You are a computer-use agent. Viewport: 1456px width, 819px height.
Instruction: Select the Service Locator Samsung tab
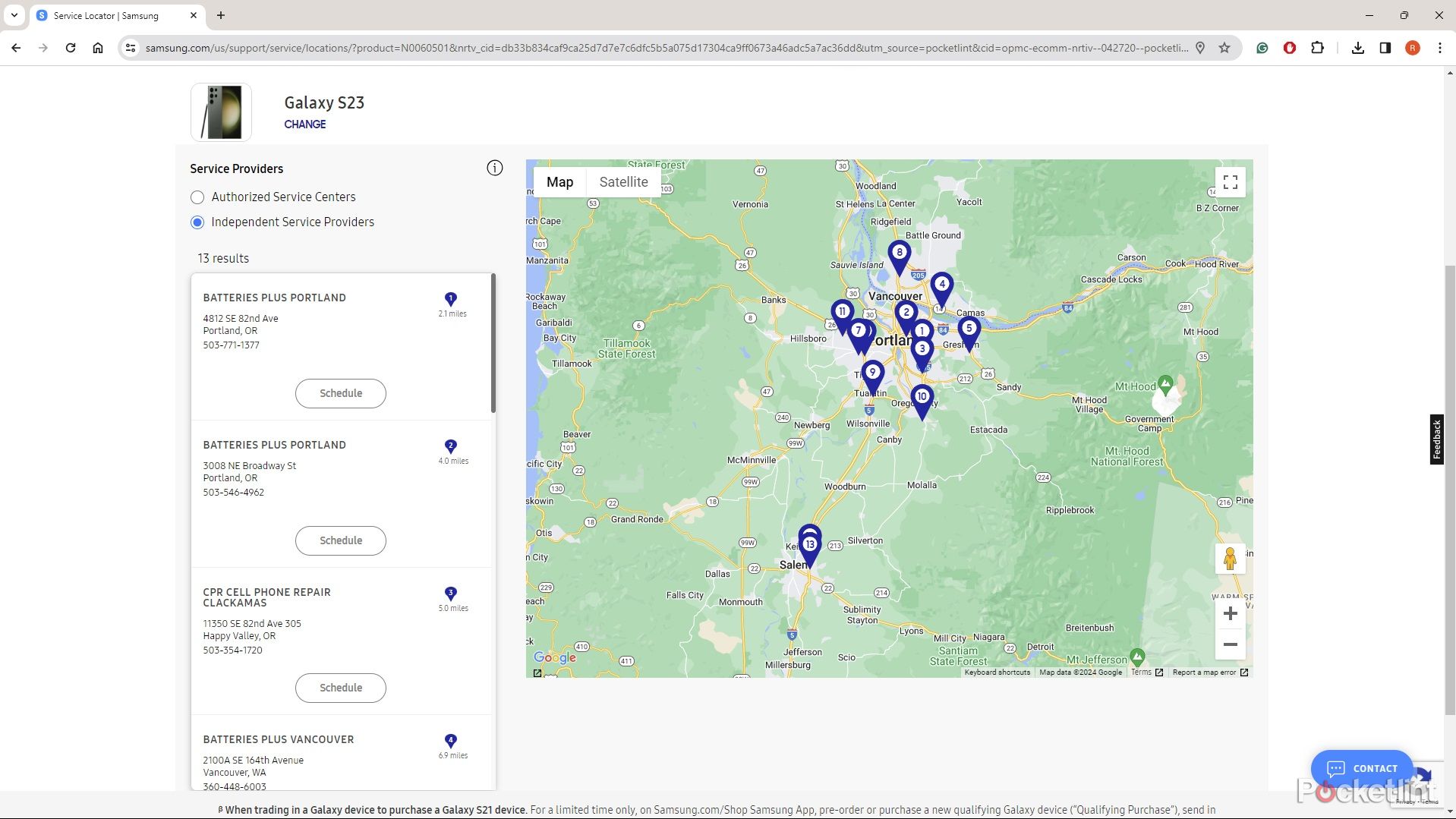pyautogui.click(x=118, y=15)
